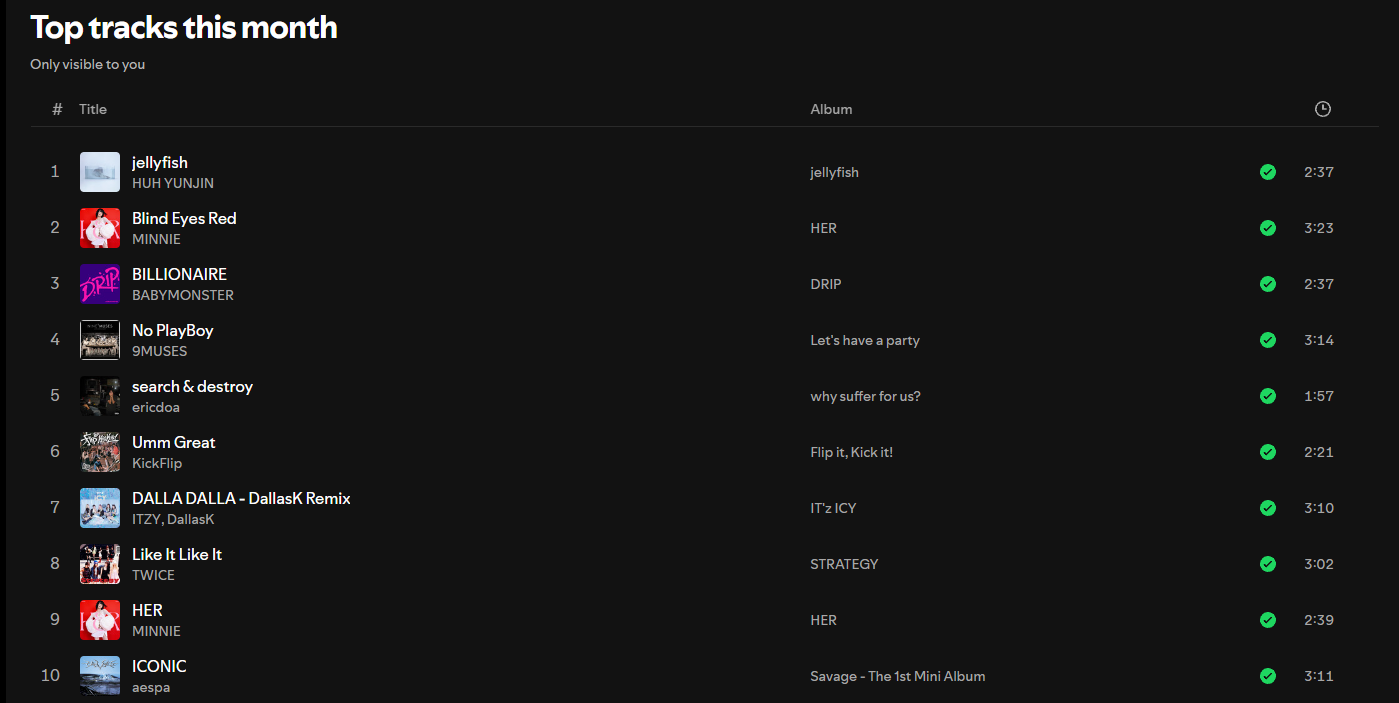Click the Title column header

93,109
